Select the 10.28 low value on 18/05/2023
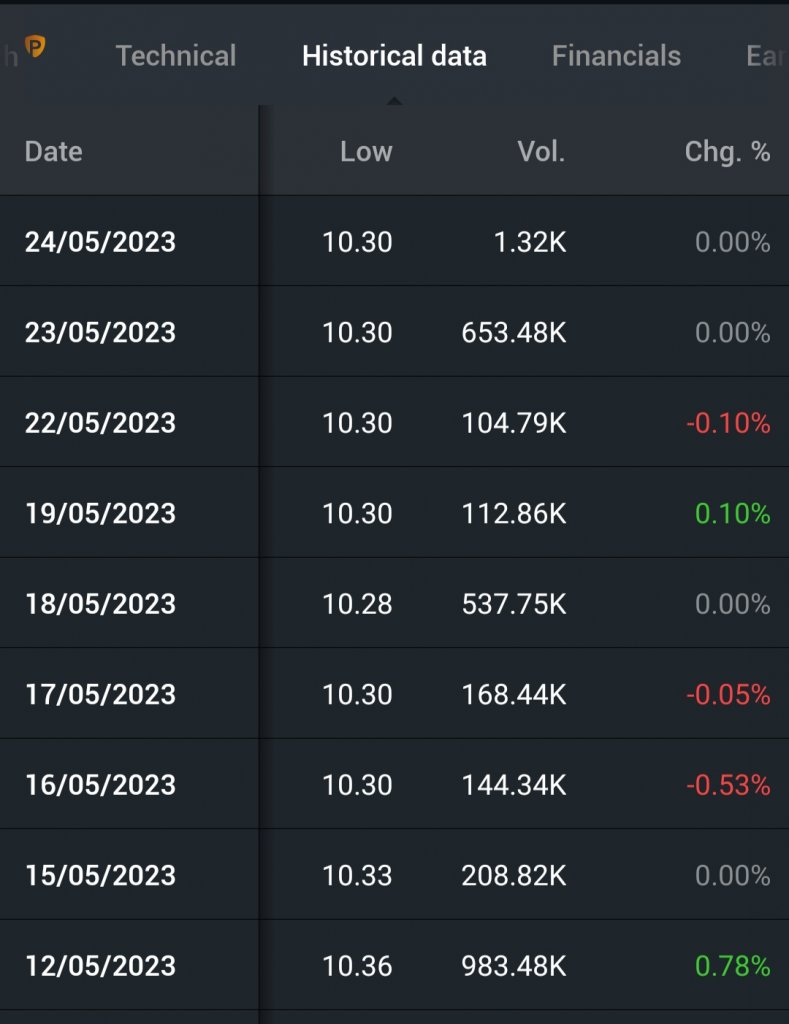Viewport: 789px width, 1024px height. 357,604
